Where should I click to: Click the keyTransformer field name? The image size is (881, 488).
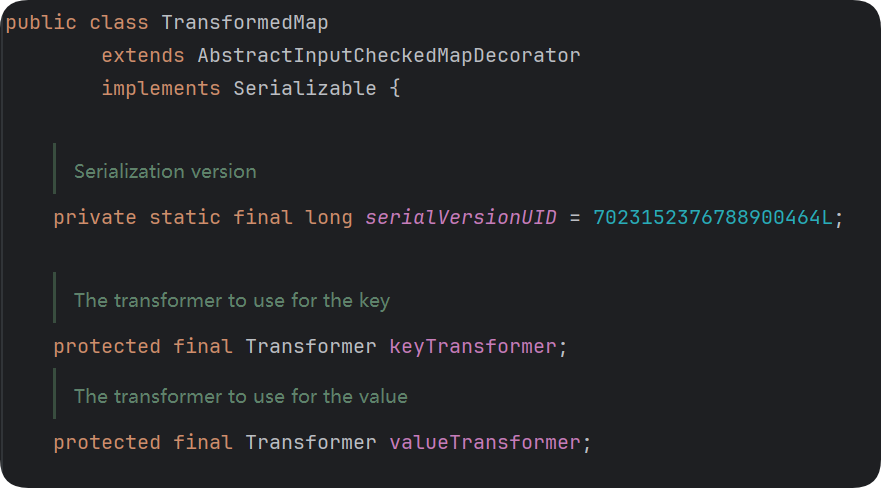473,346
